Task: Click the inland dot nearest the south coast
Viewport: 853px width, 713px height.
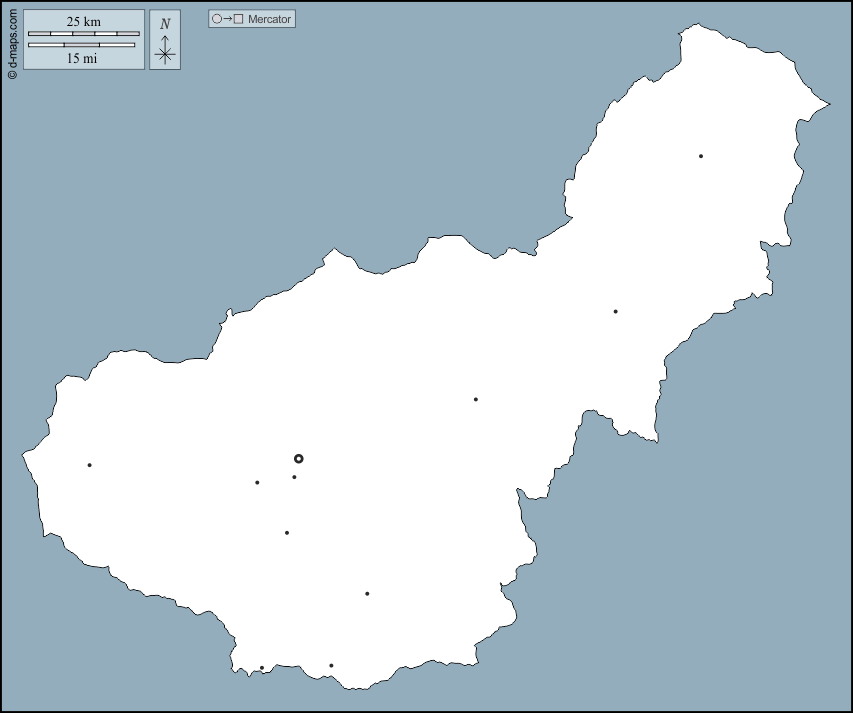Action: tap(367, 594)
